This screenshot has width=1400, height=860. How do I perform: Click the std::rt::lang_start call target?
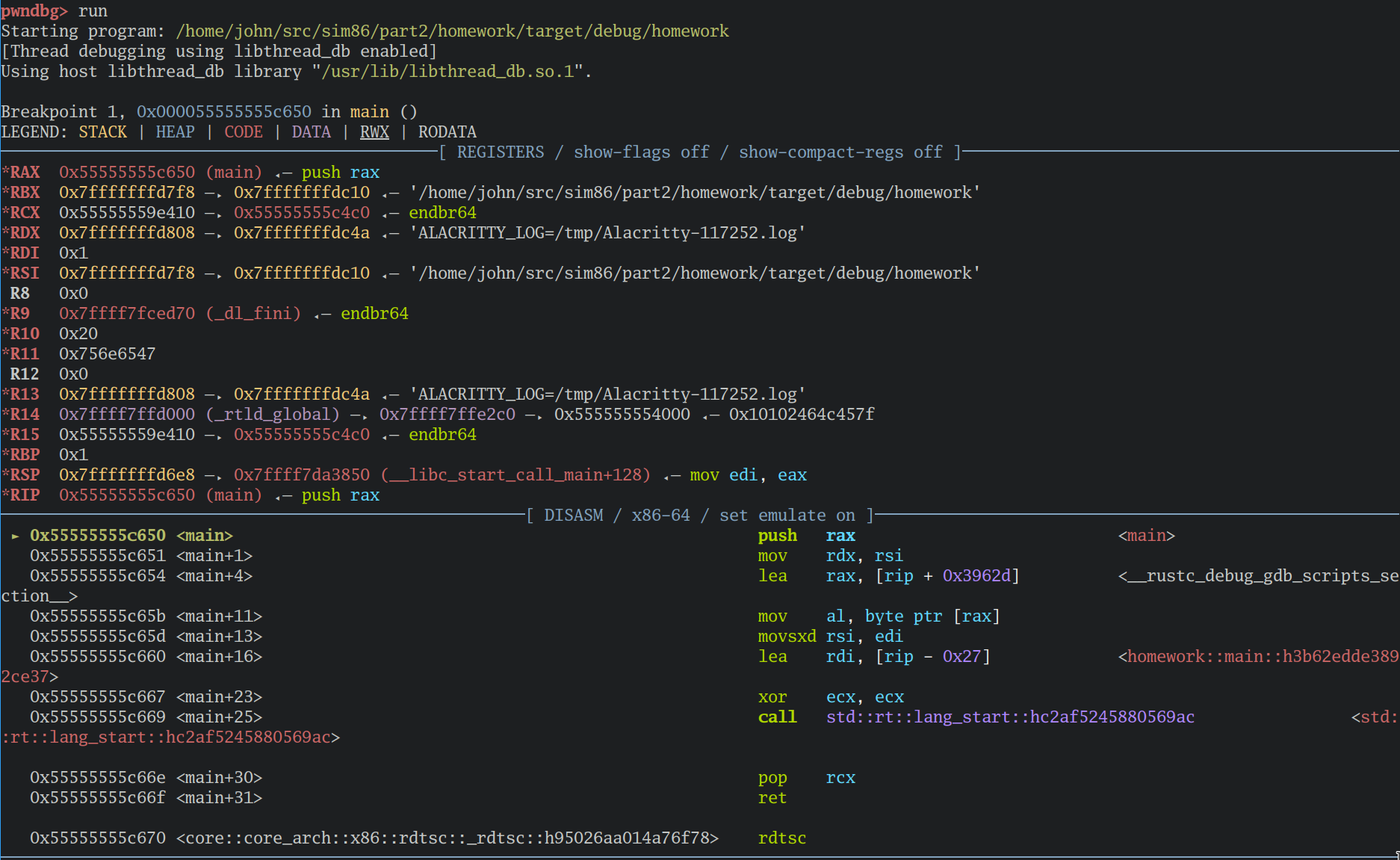(1010, 717)
